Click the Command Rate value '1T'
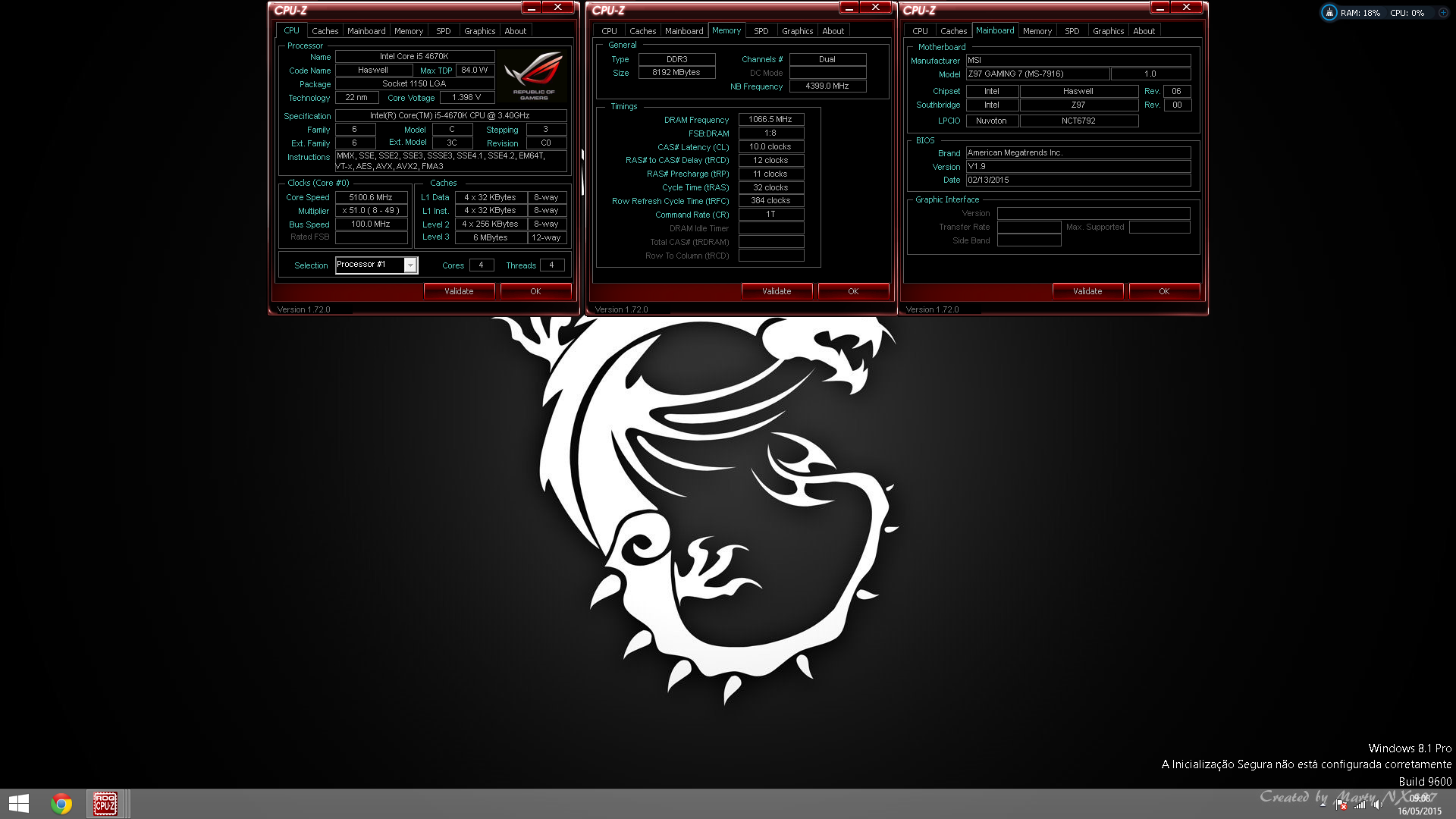This screenshot has width=1456, height=819. point(770,215)
